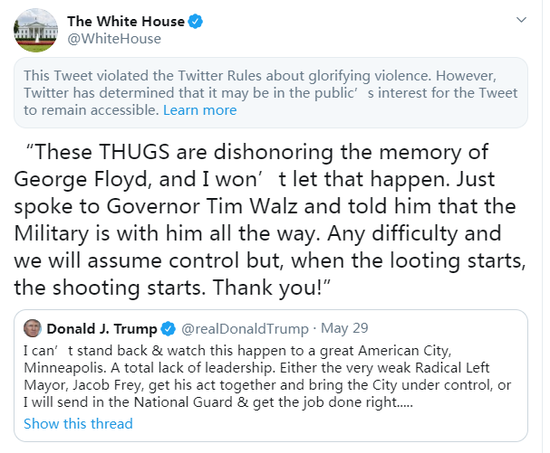This screenshot has width=550, height=453.
Task: Click The White House display name
Action: click(x=126, y=21)
